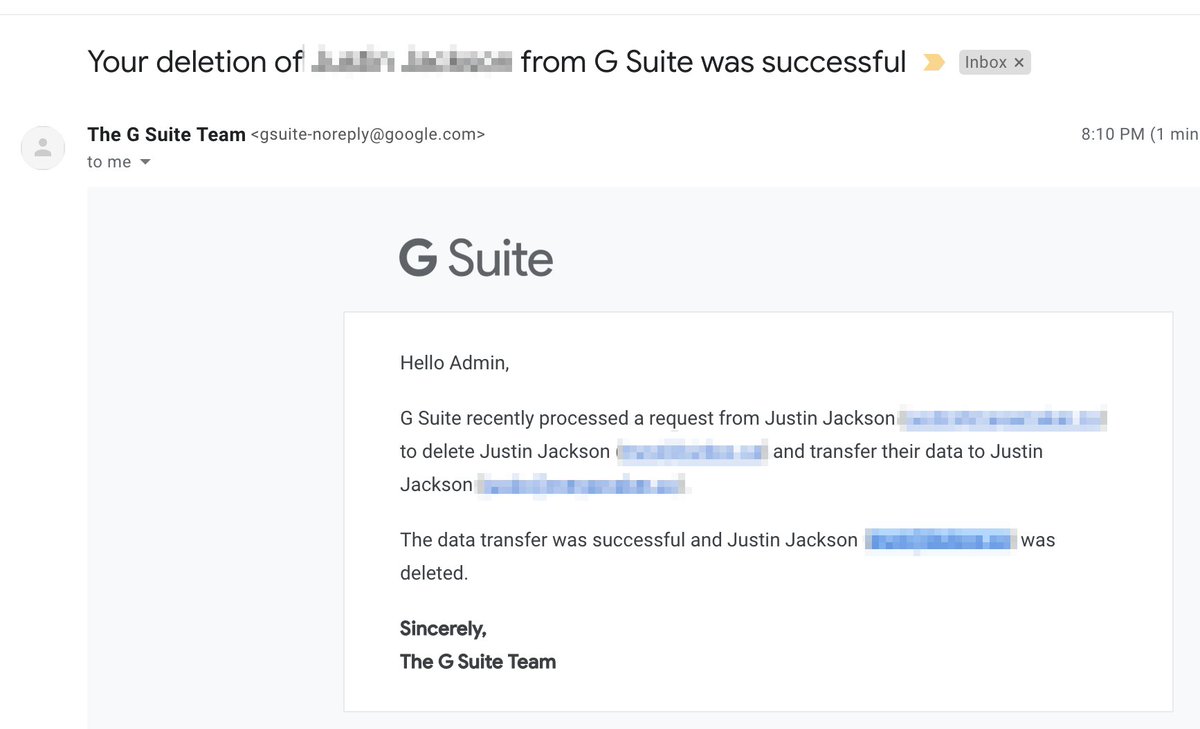The height and width of the screenshot is (729, 1200).
Task: Click the G Suite logo in email
Action: (x=476, y=259)
